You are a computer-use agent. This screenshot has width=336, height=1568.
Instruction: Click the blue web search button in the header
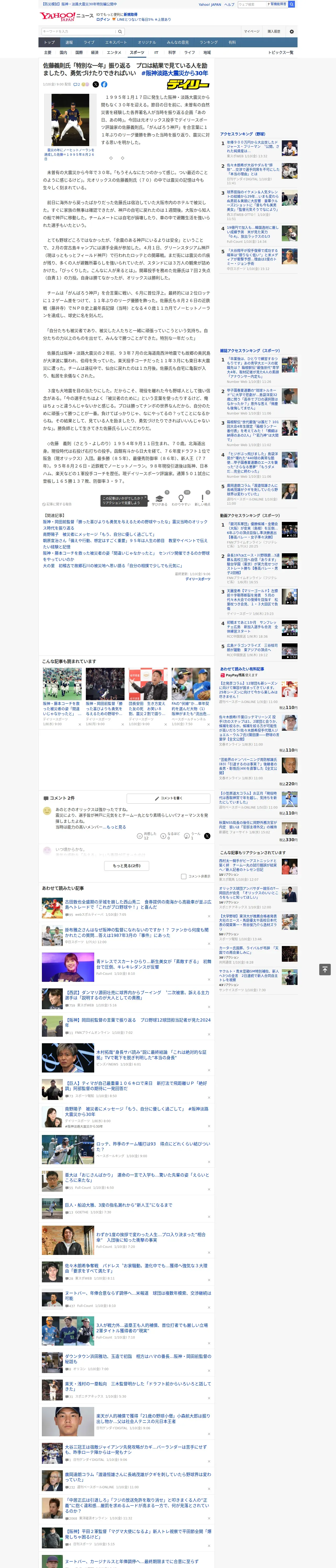click(x=292, y=4)
